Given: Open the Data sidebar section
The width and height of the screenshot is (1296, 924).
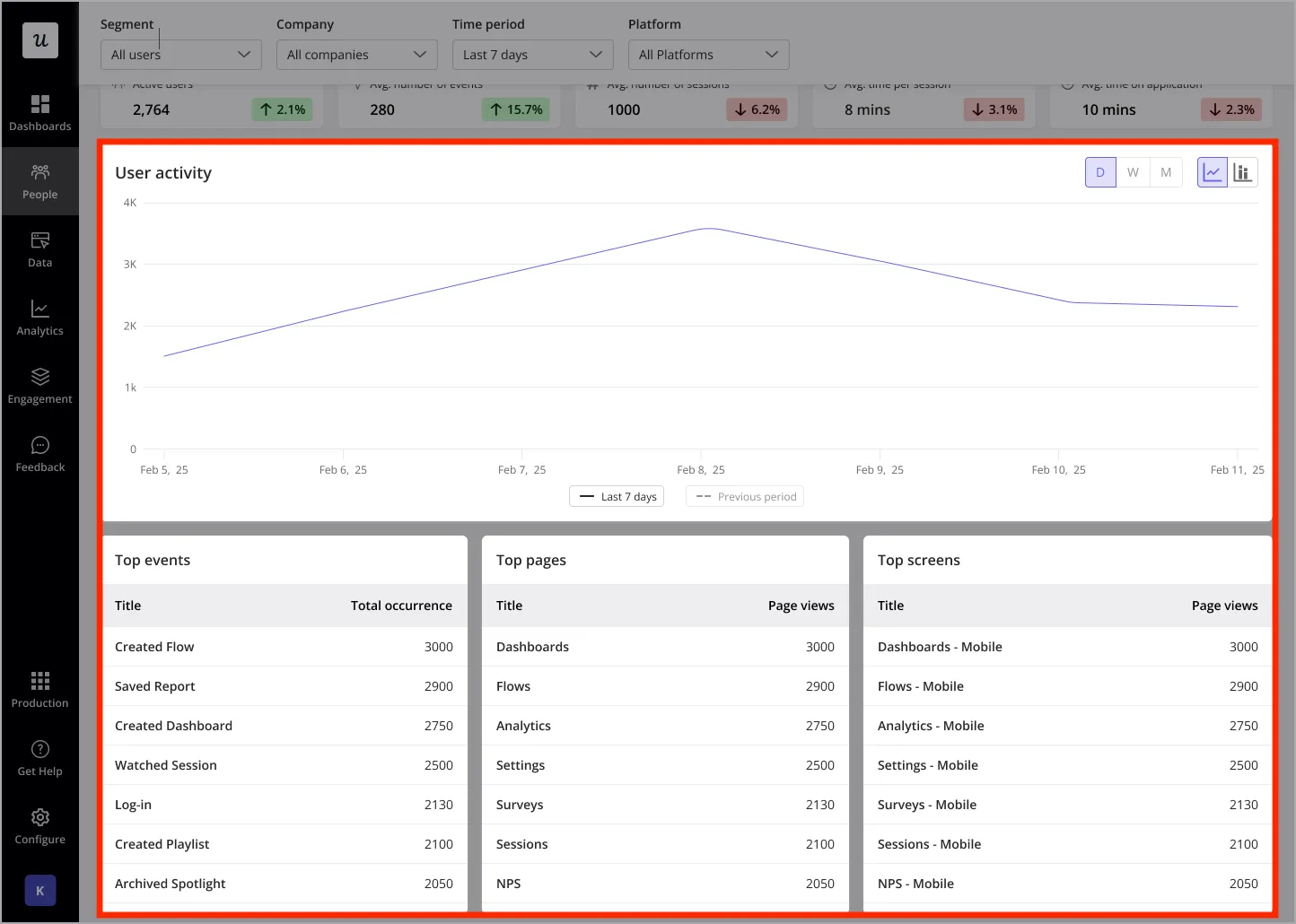Looking at the screenshot, I should (x=40, y=249).
